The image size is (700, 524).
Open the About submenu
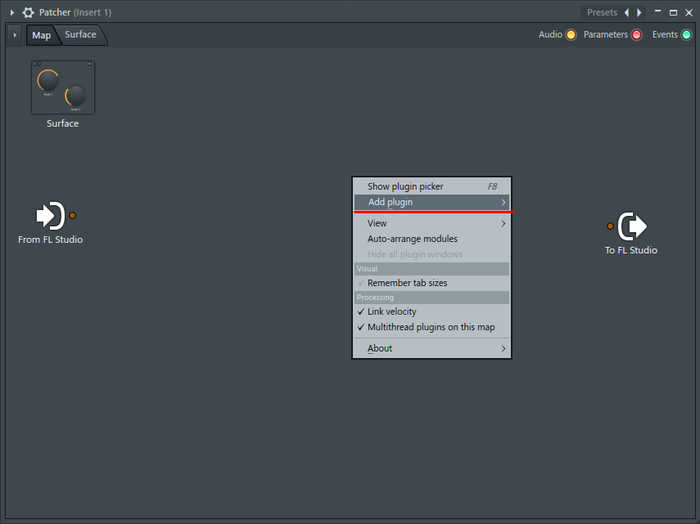pyautogui.click(x=432, y=348)
